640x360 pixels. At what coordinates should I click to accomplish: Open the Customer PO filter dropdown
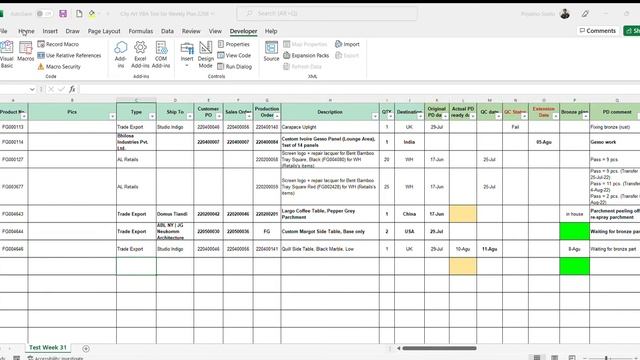[219, 116]
